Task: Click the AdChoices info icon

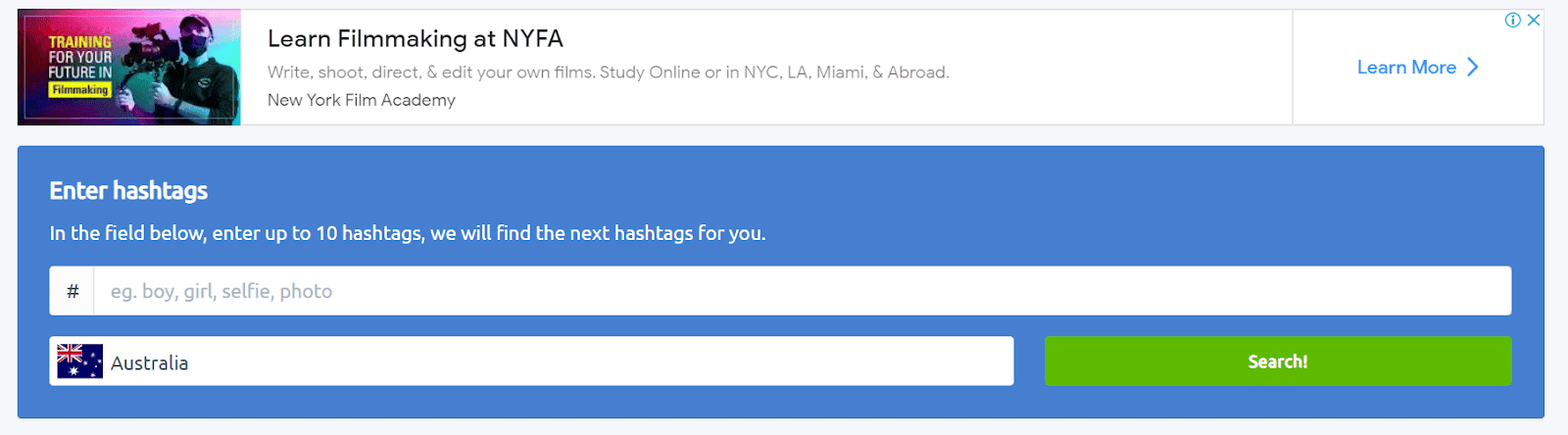Action: [1512, 21]
